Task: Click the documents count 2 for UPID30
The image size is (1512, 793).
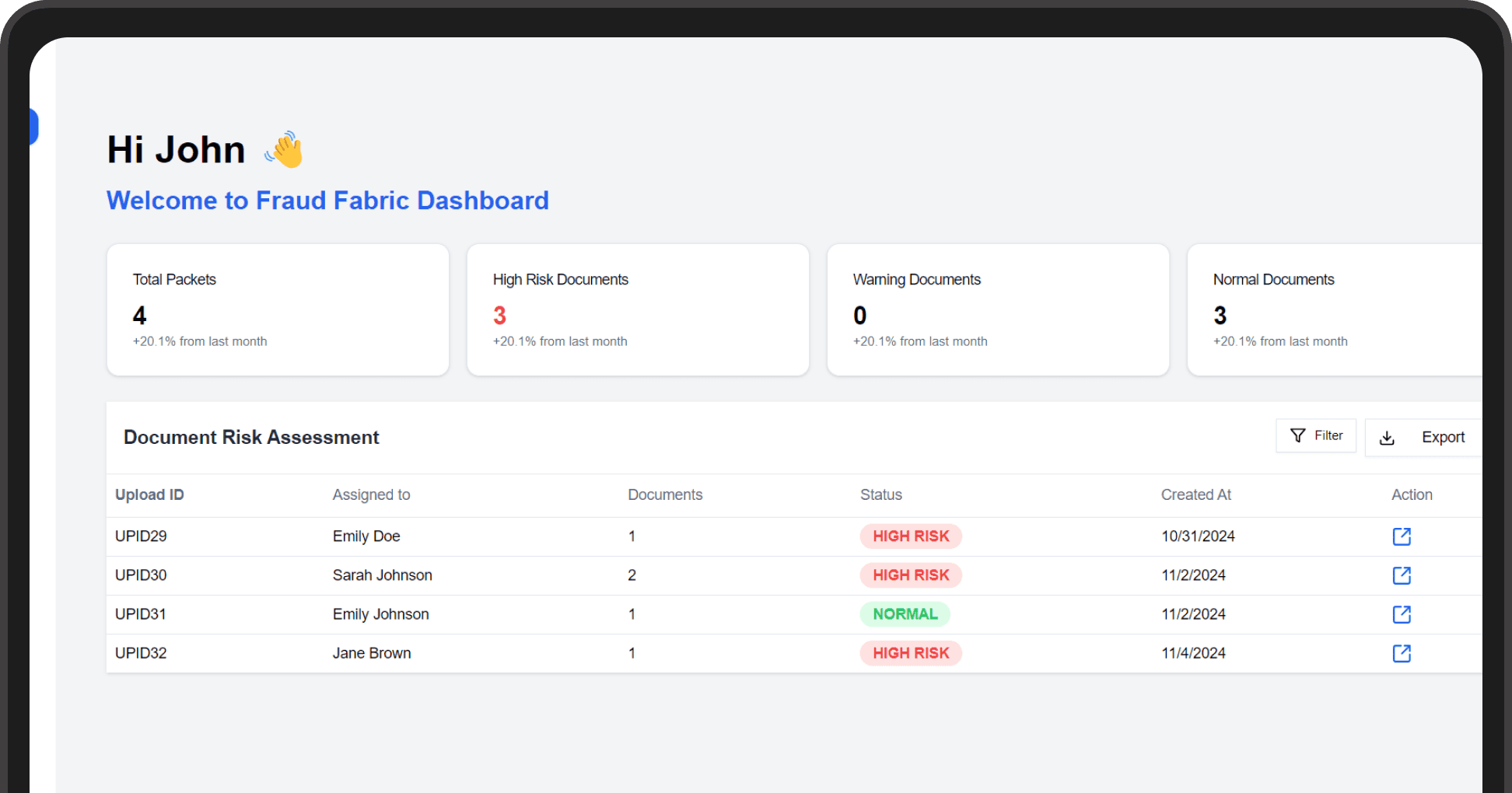Action: (632, 575)
